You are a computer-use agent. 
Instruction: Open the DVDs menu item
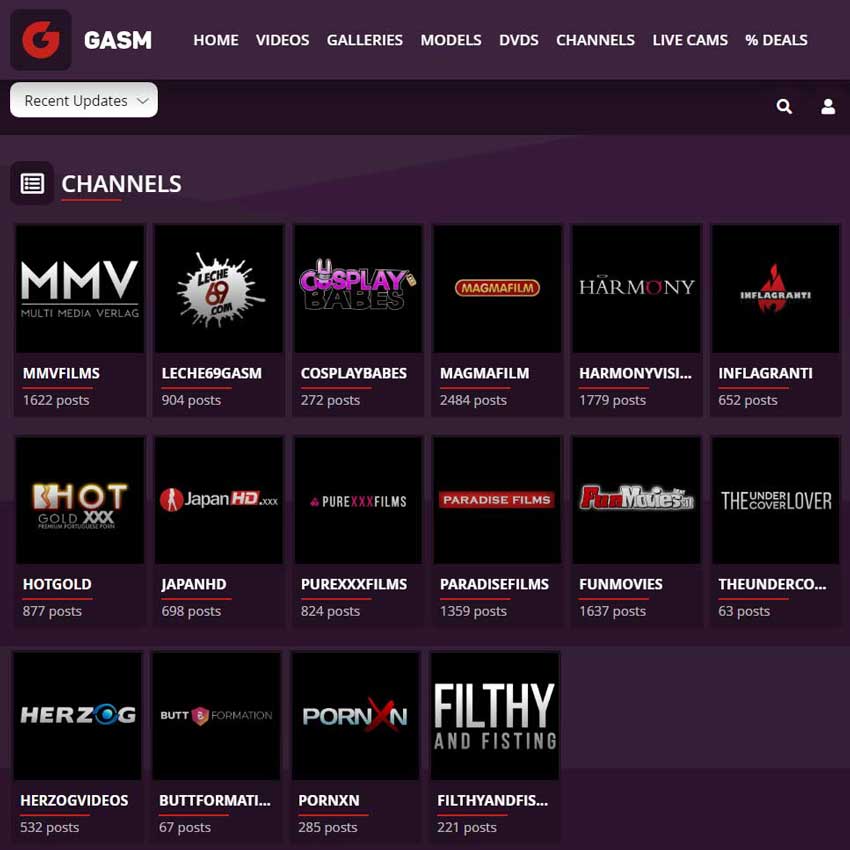(x=519, y=40)
